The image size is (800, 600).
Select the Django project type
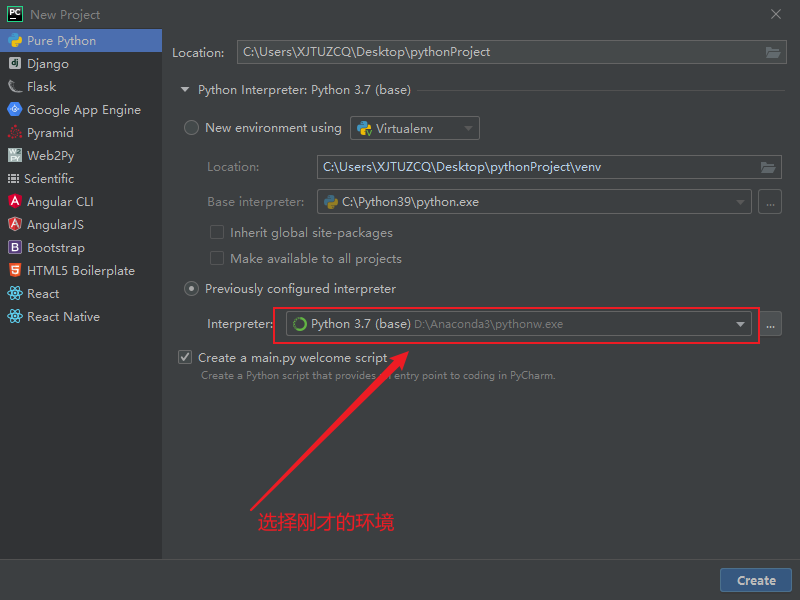(x=81, y=63)
